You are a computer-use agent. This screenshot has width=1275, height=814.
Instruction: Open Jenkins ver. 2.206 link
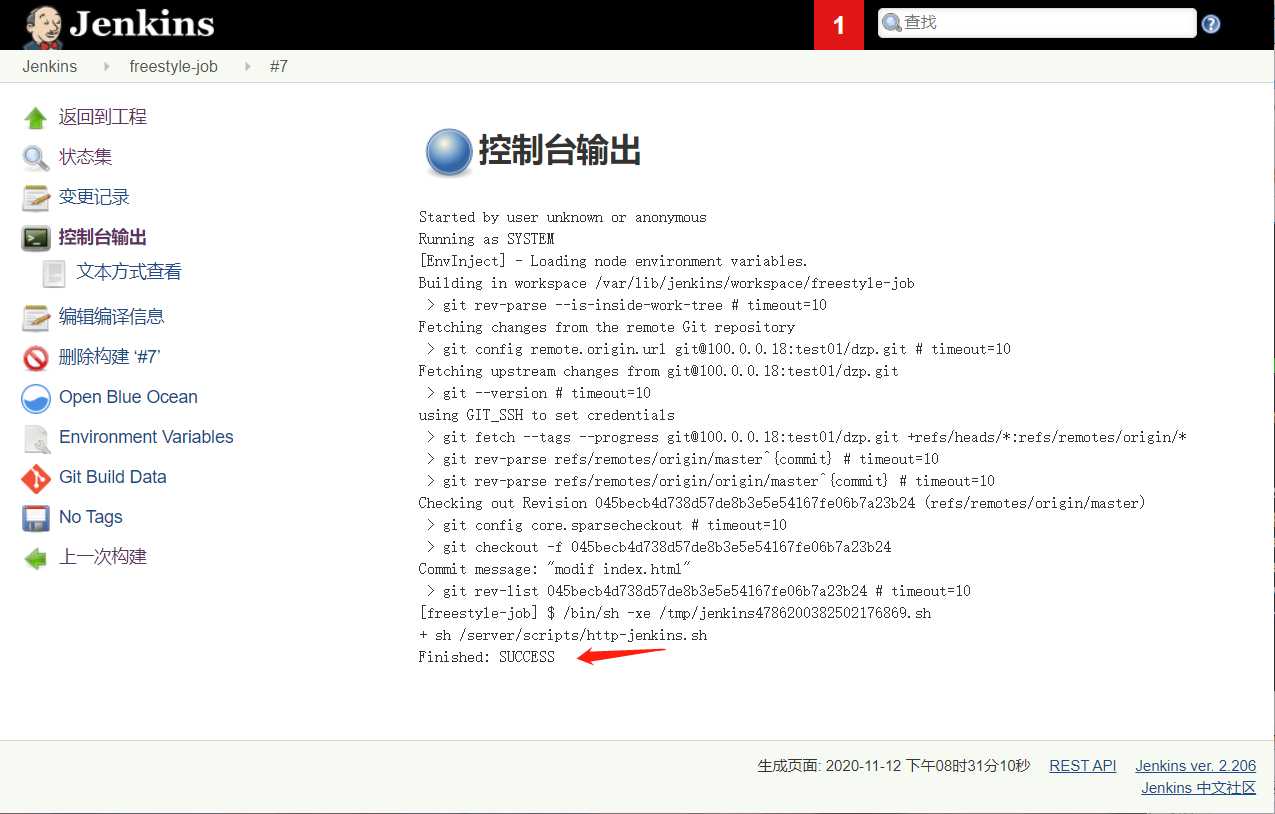coord(1195,766)
